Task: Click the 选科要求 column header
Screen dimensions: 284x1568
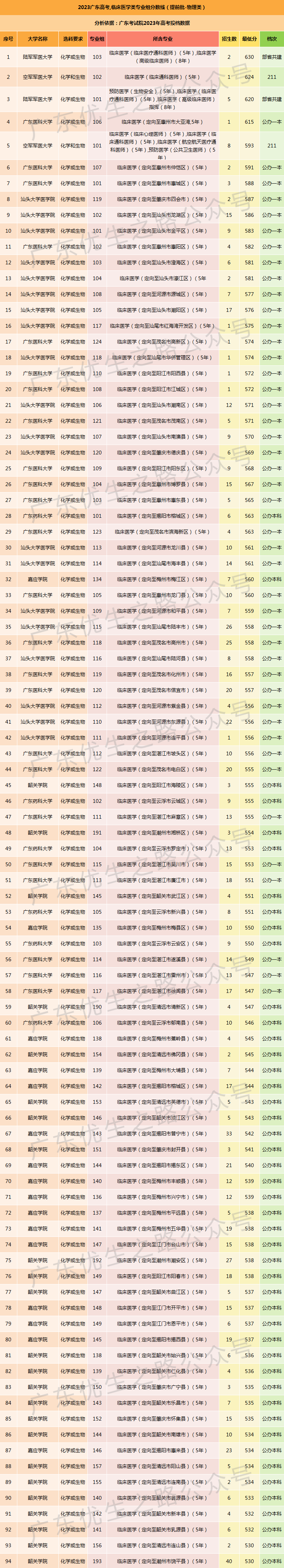Action: point(73,38)
